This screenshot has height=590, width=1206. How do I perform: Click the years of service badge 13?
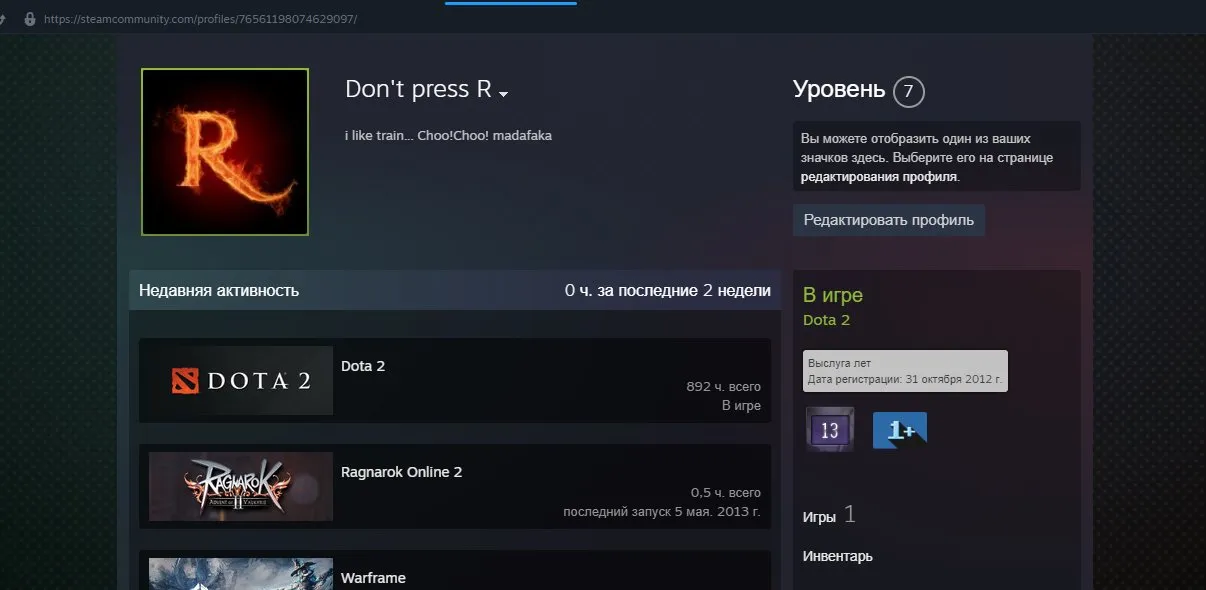coord(830,430)
